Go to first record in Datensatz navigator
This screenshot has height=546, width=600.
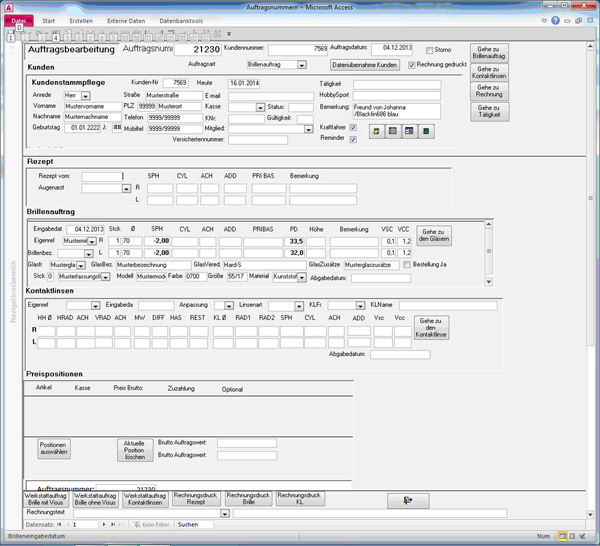[59, 525]
